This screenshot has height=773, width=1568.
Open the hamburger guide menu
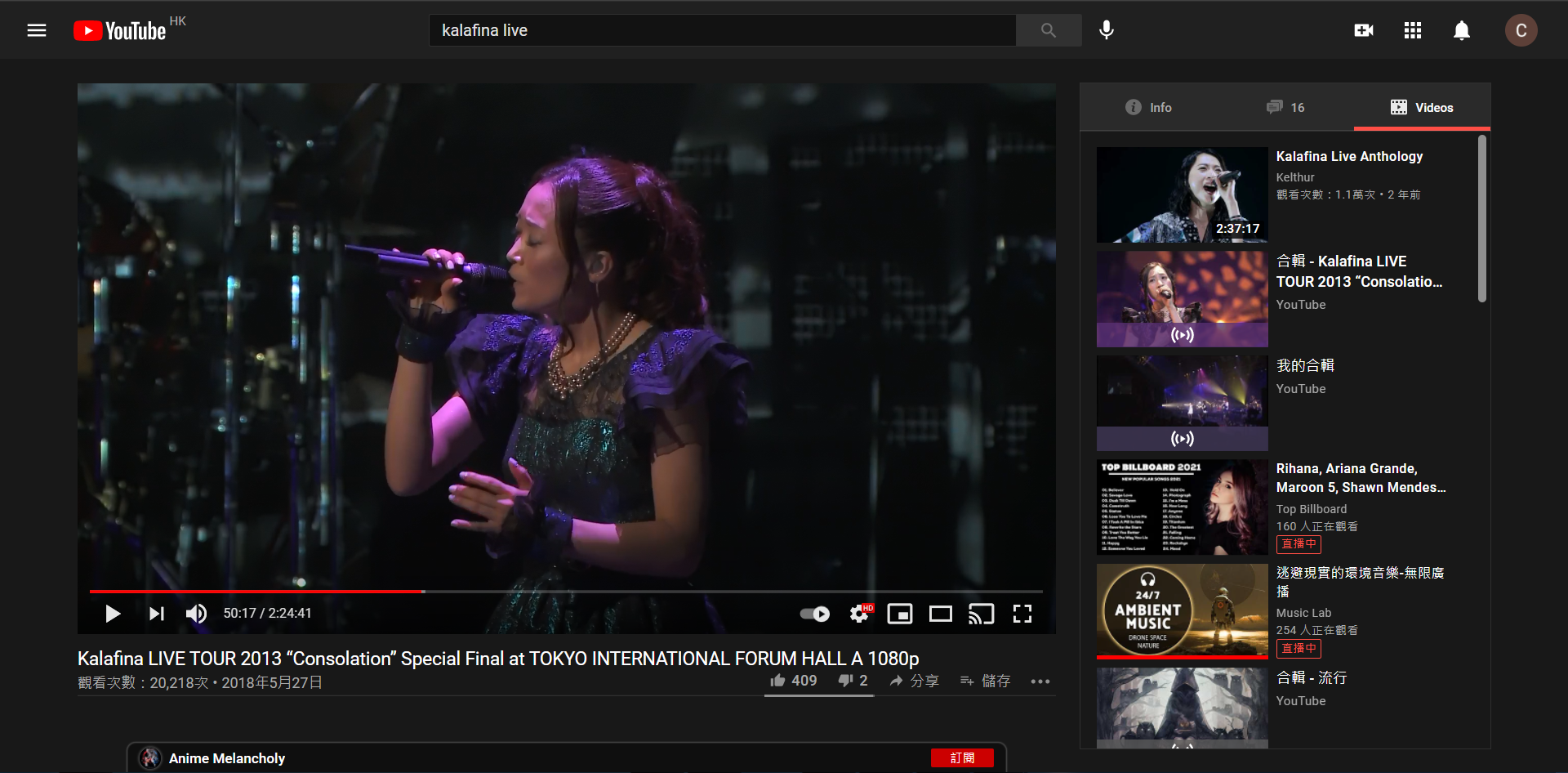click(37, 30)
